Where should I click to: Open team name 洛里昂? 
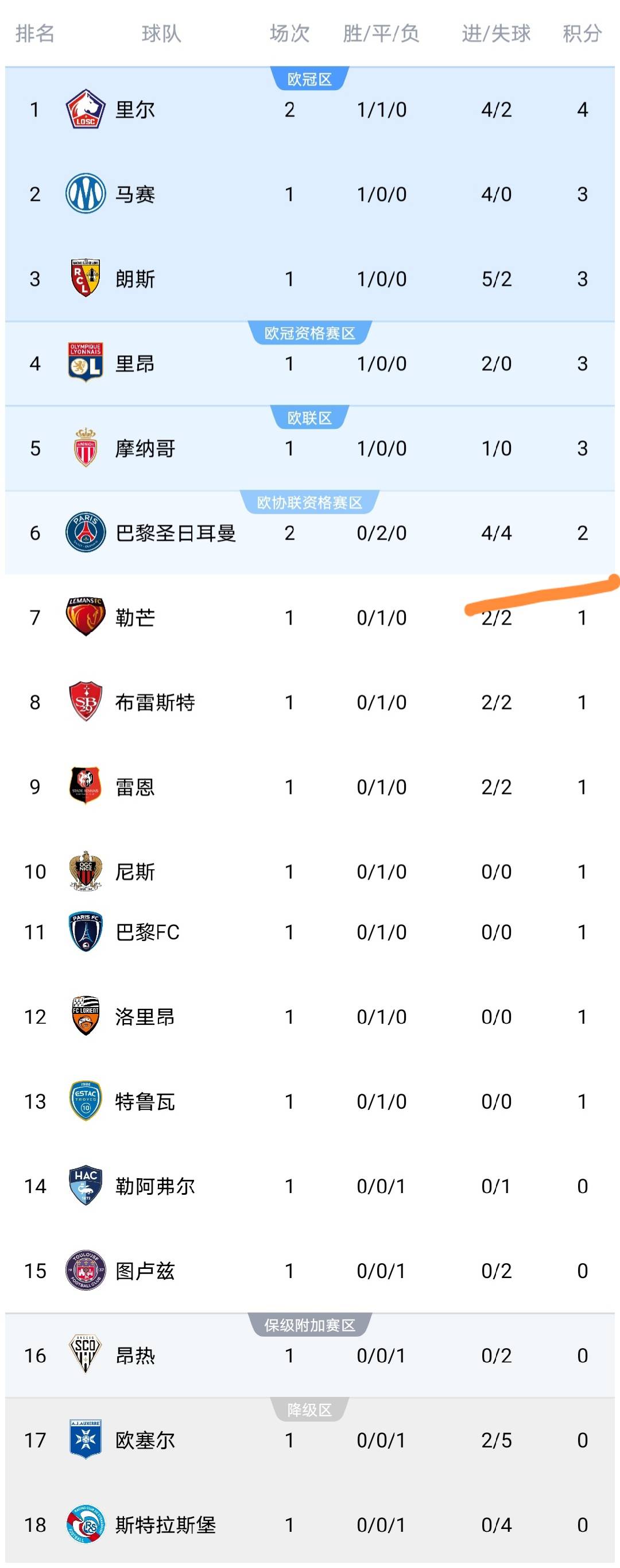(x=145, y=1016)
